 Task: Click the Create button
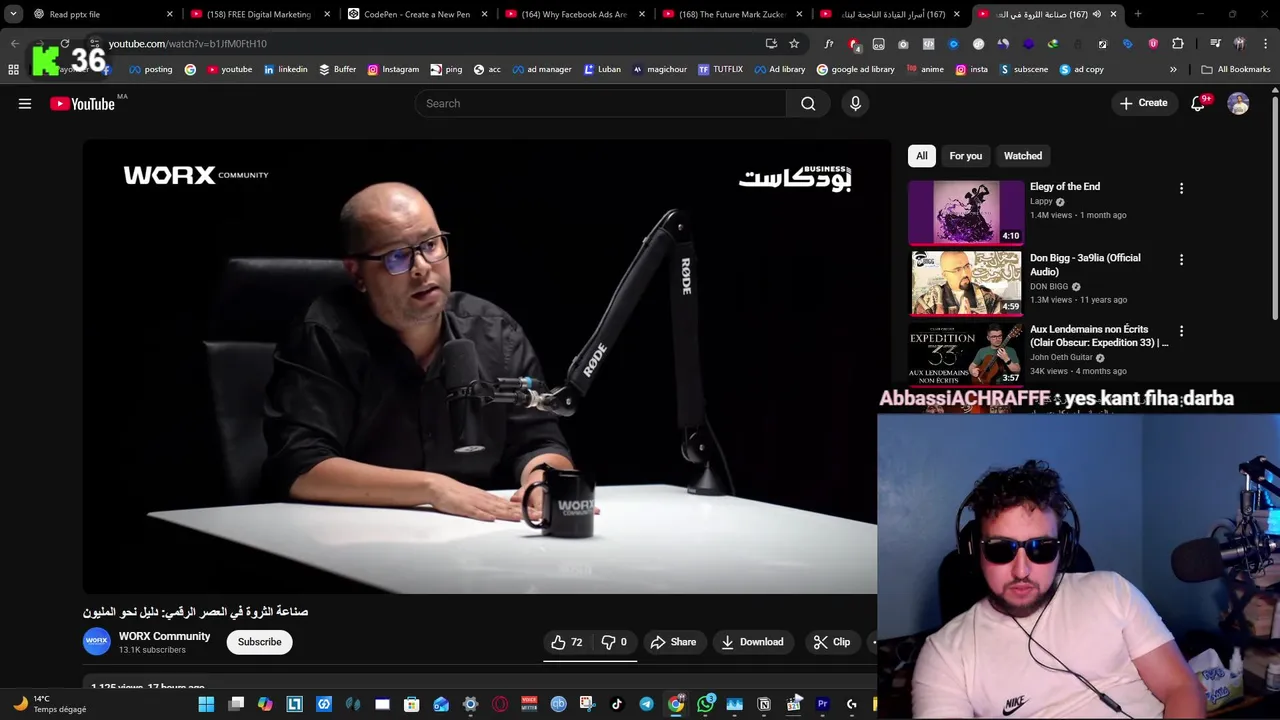click(1143, 103)
